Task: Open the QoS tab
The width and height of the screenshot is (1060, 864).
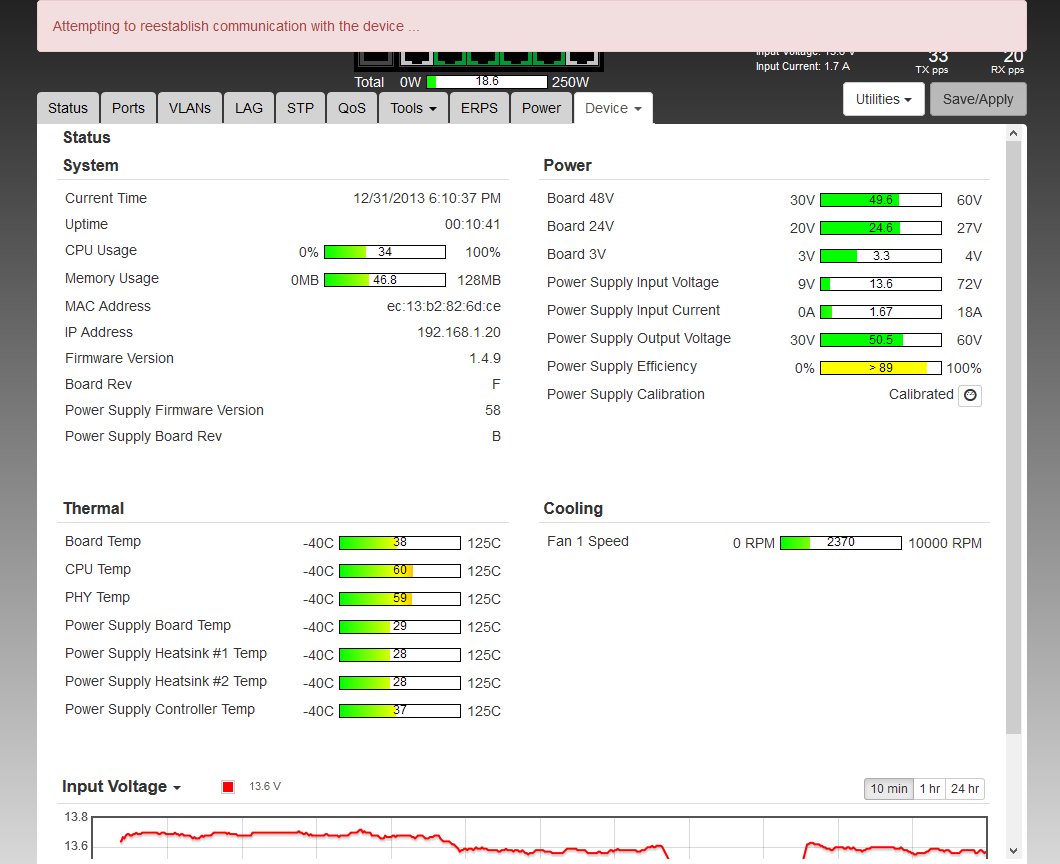Action: pyautogui.click(x=352, y=108)
